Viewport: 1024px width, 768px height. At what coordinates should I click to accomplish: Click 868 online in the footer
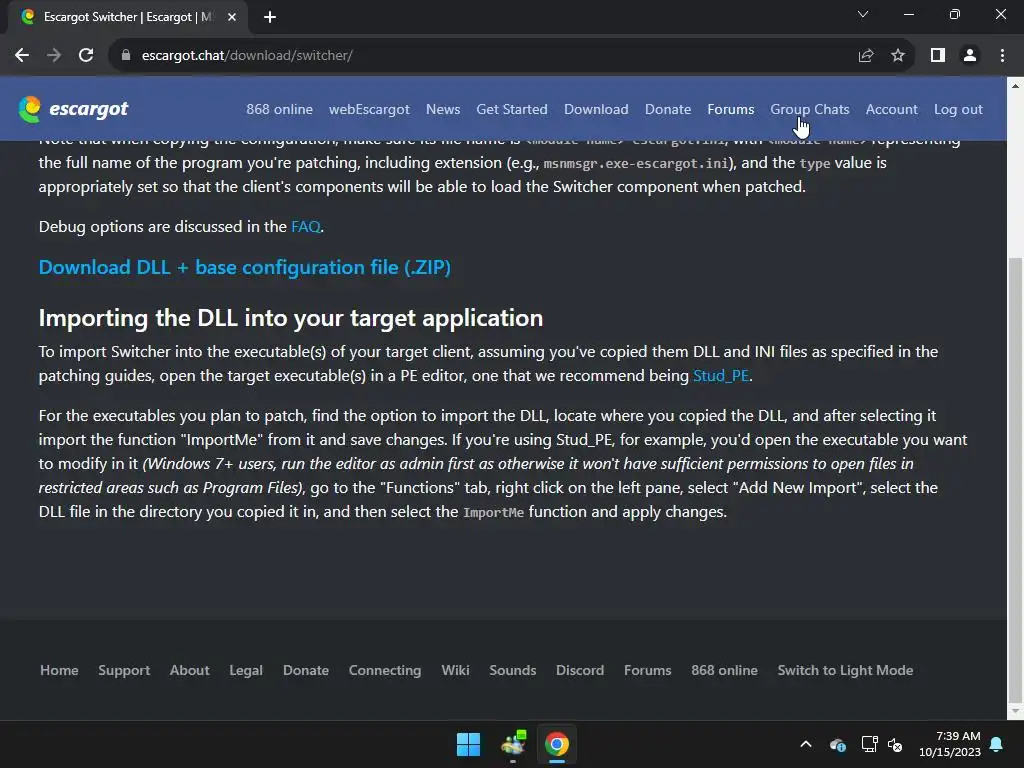click(724, 670)
